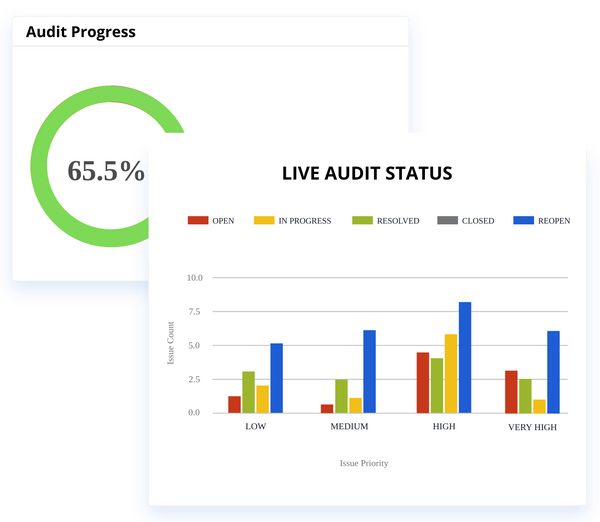Viewport: 600px width, 522px height.
Task: Click the 65.5% progress value
Action: [106, 171]
